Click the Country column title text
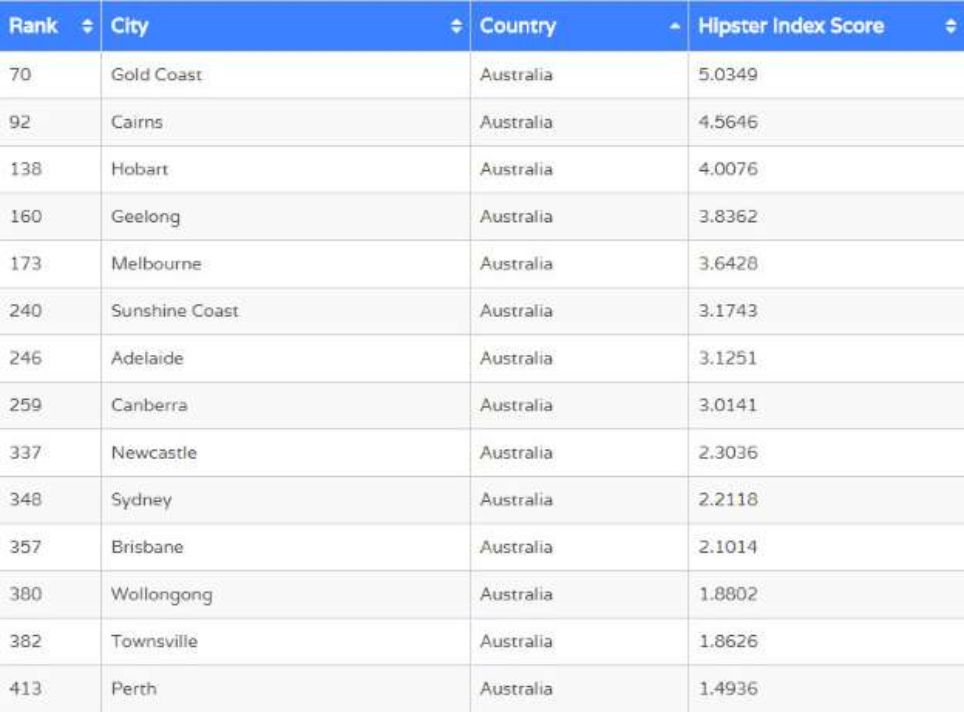Screen dimensions: 964x712 [x=518, y=27]
